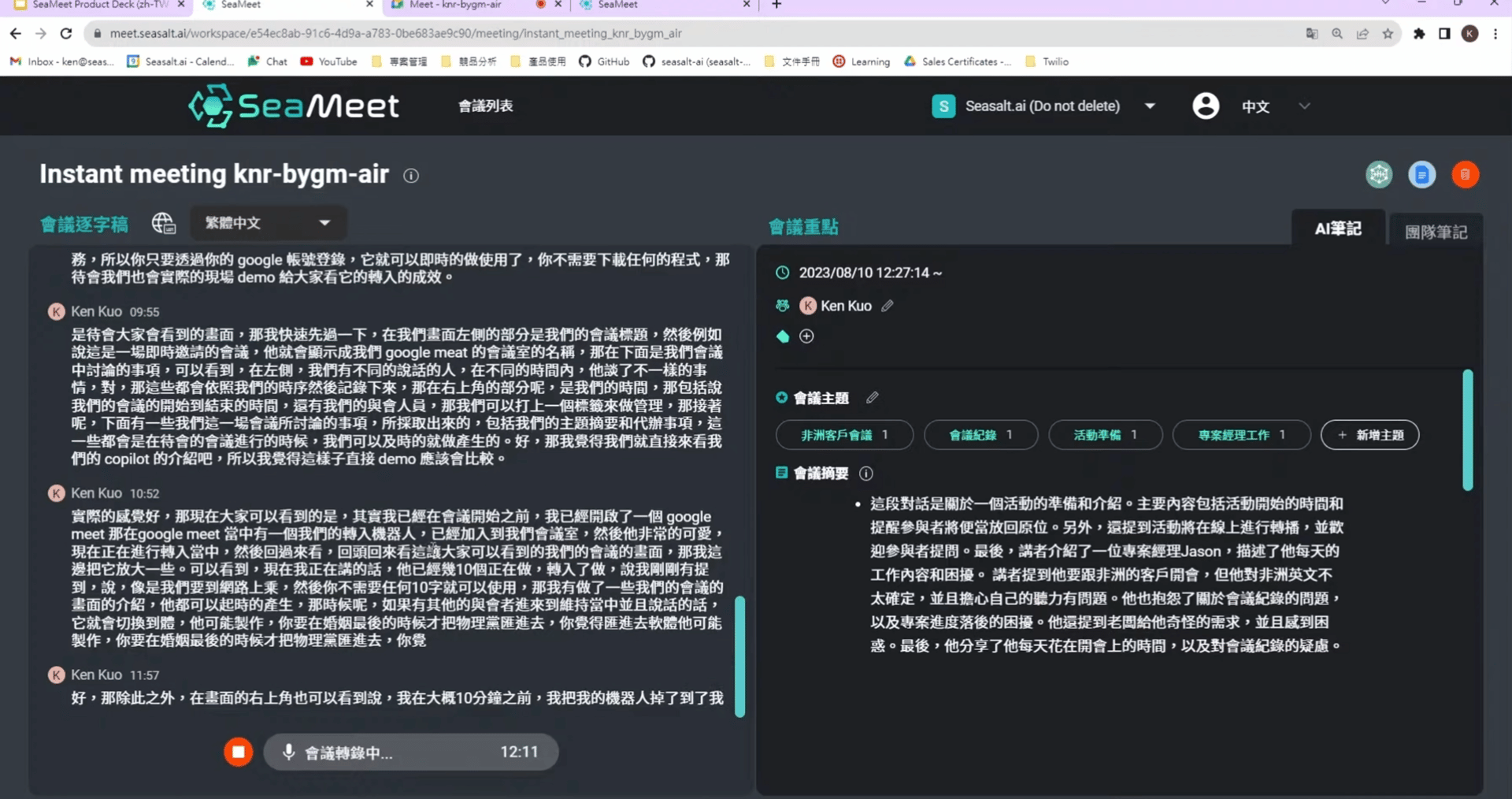Stop the meeting recording with the square button

[238, 752]
